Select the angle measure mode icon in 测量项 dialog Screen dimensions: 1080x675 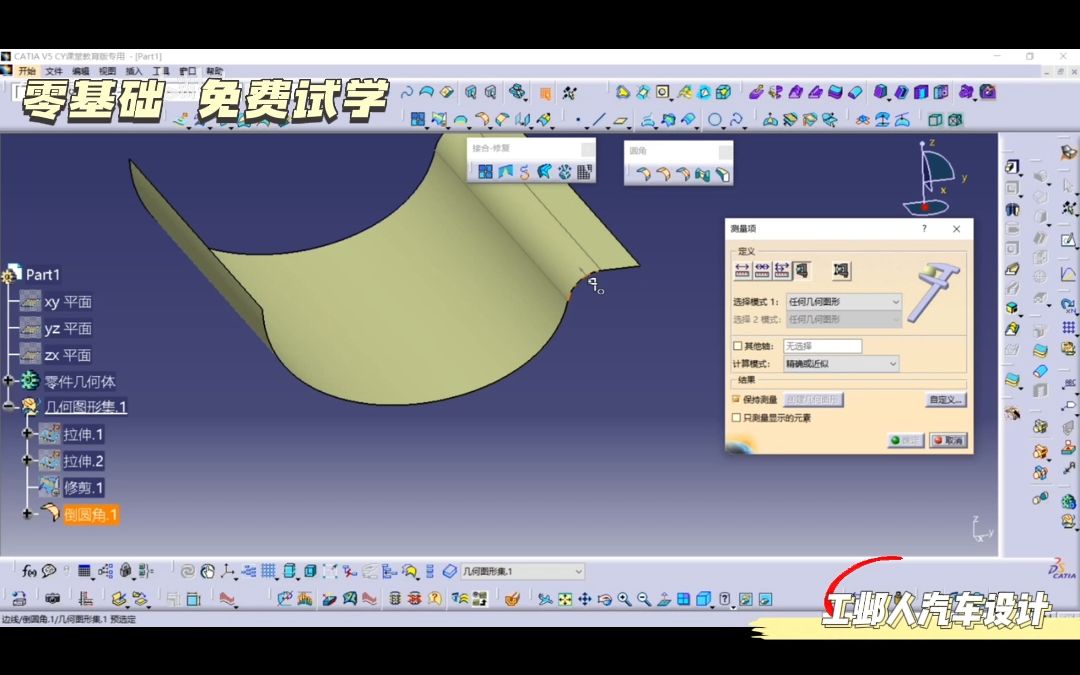[781, 270]
